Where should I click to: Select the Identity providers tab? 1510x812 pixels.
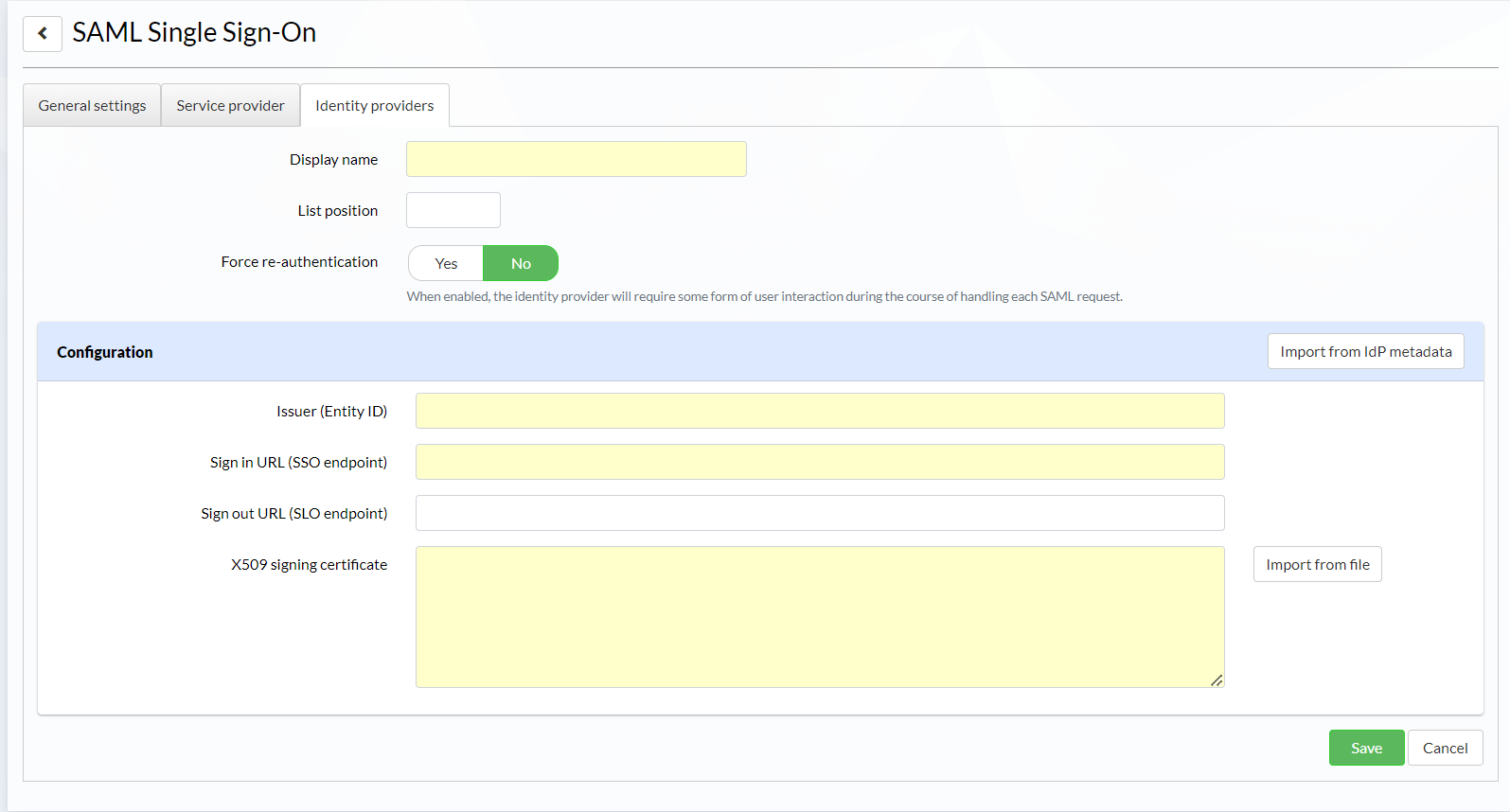pyautogui.click(x=375, y=105)
